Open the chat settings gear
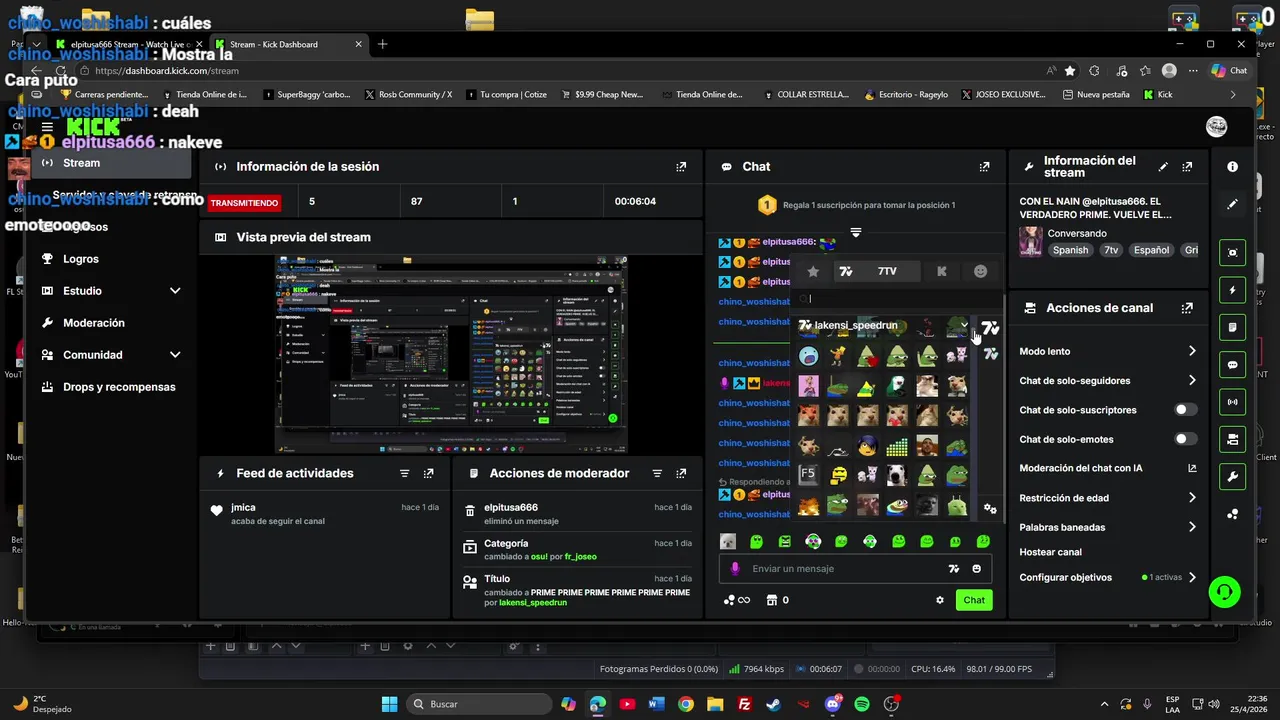 tap(940, 600)
